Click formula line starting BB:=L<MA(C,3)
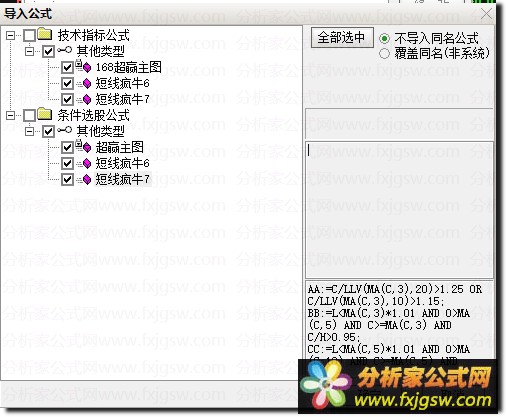 point(389,313)
